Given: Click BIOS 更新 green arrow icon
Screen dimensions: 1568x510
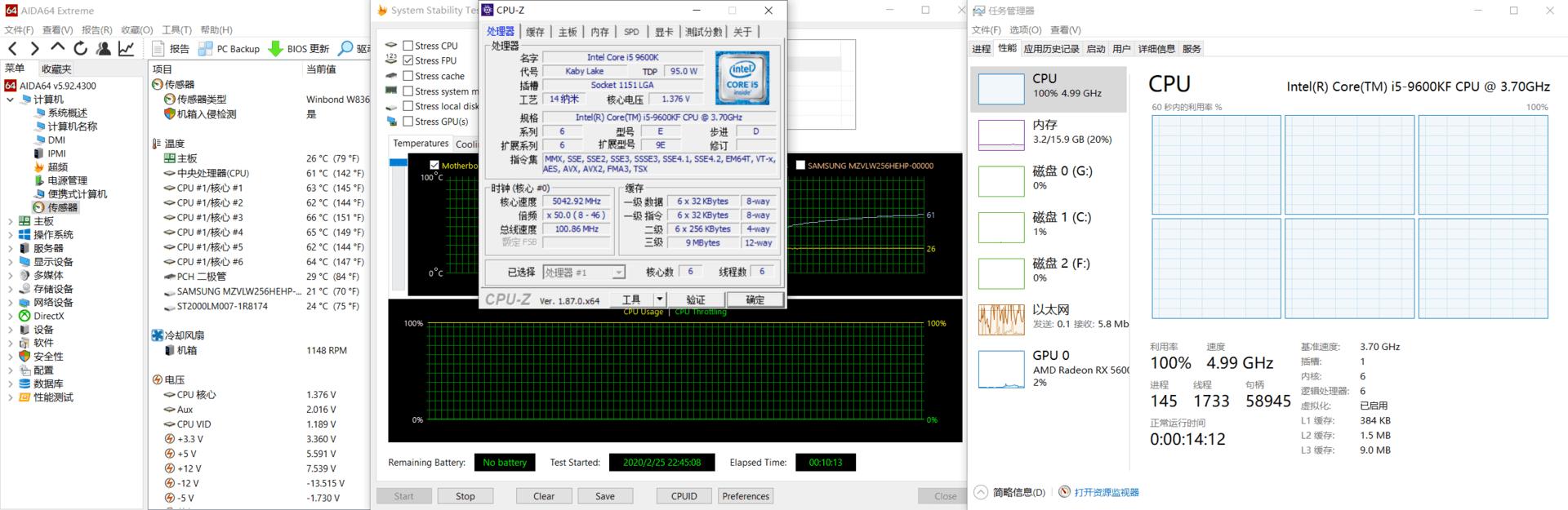Looking at the screenshot, I should click(276, 49).
